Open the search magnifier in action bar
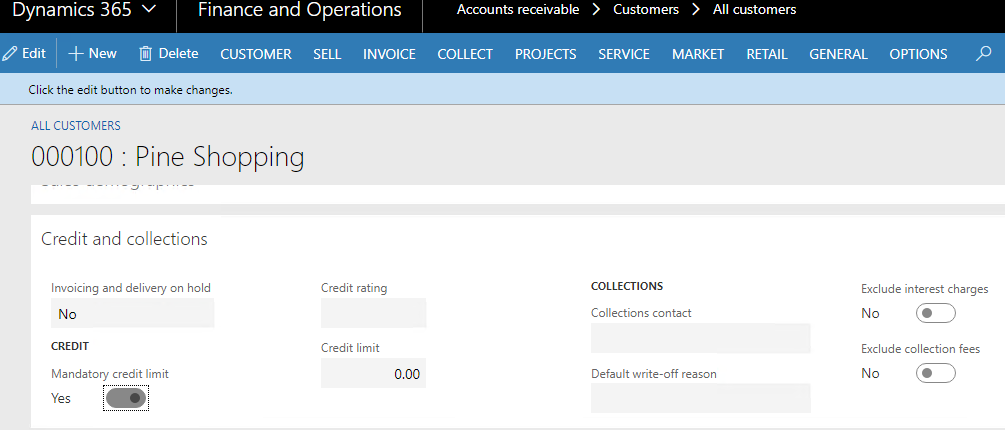The image size is (1005, 430). tap(983, 54)
